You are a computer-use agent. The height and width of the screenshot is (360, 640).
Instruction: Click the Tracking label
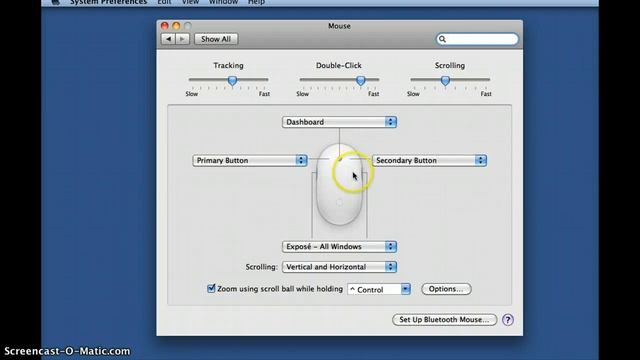point(228,65)
